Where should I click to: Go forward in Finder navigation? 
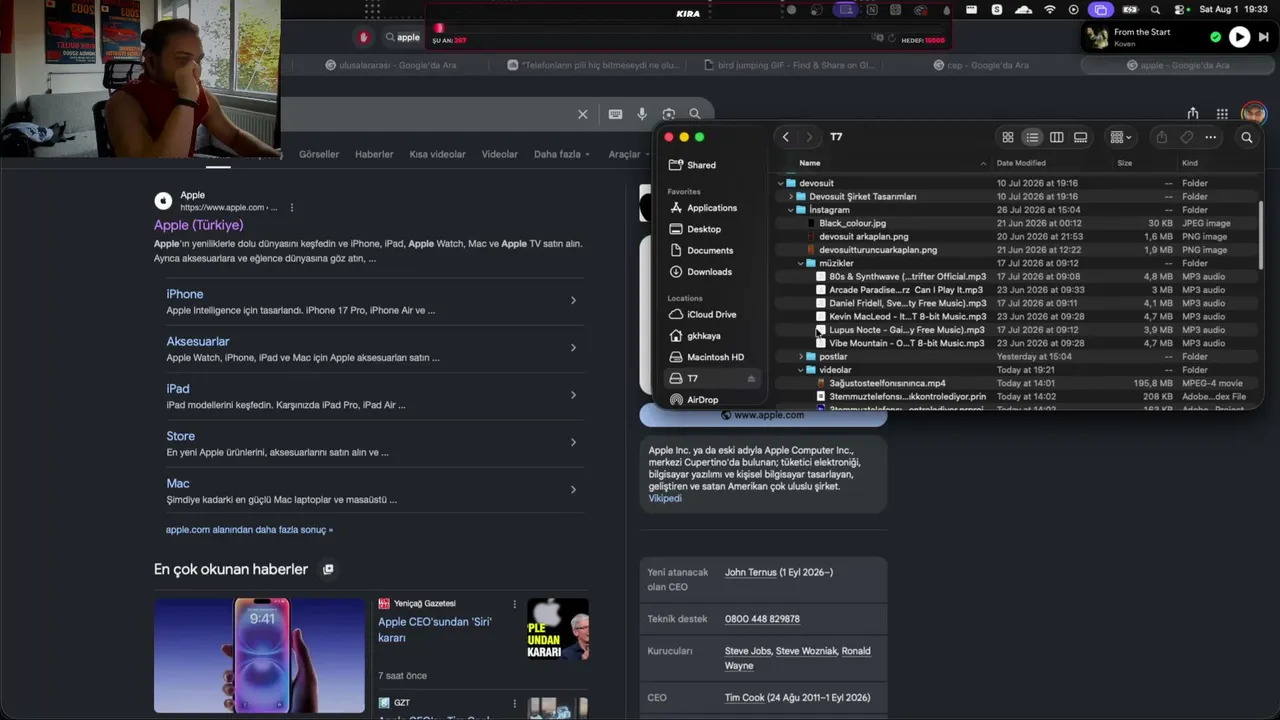(x=809, y=137)
